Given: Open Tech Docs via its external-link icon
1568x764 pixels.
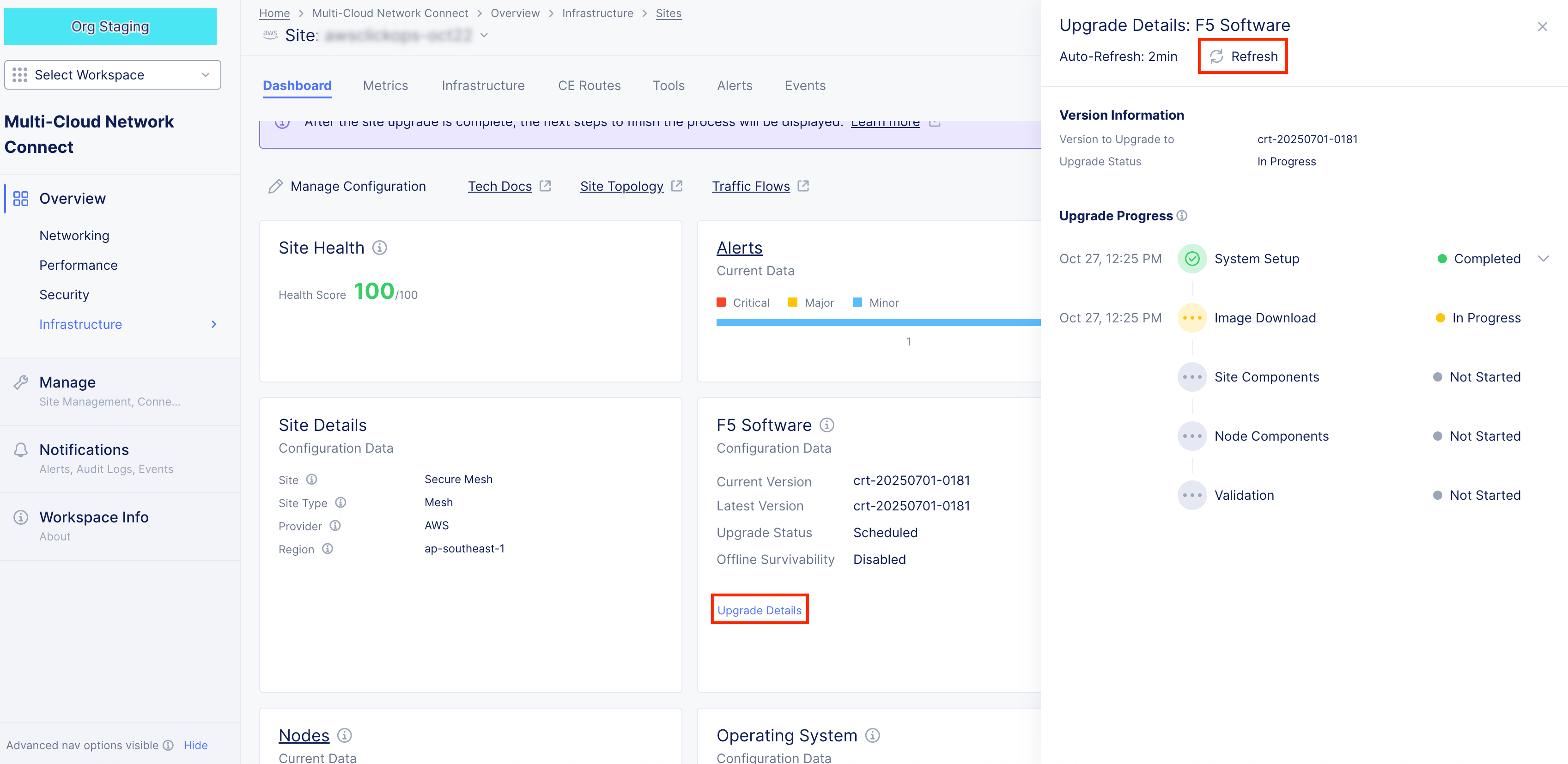Looking at the screenshot, I should (545, 186).
